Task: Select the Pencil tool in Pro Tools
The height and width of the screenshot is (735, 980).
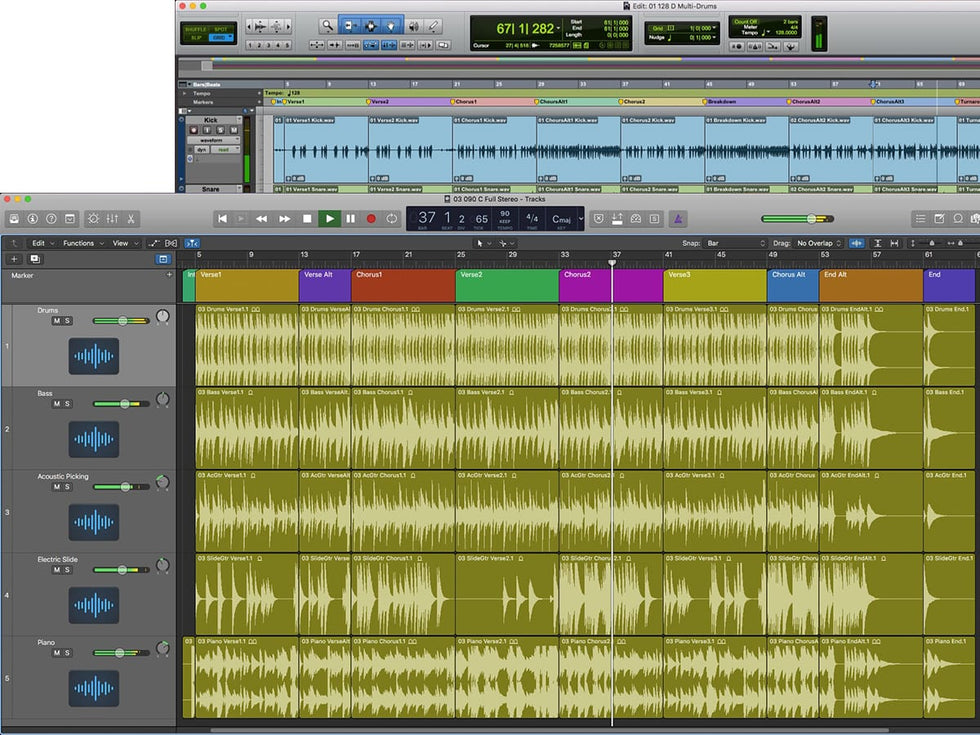Action: 434,25
